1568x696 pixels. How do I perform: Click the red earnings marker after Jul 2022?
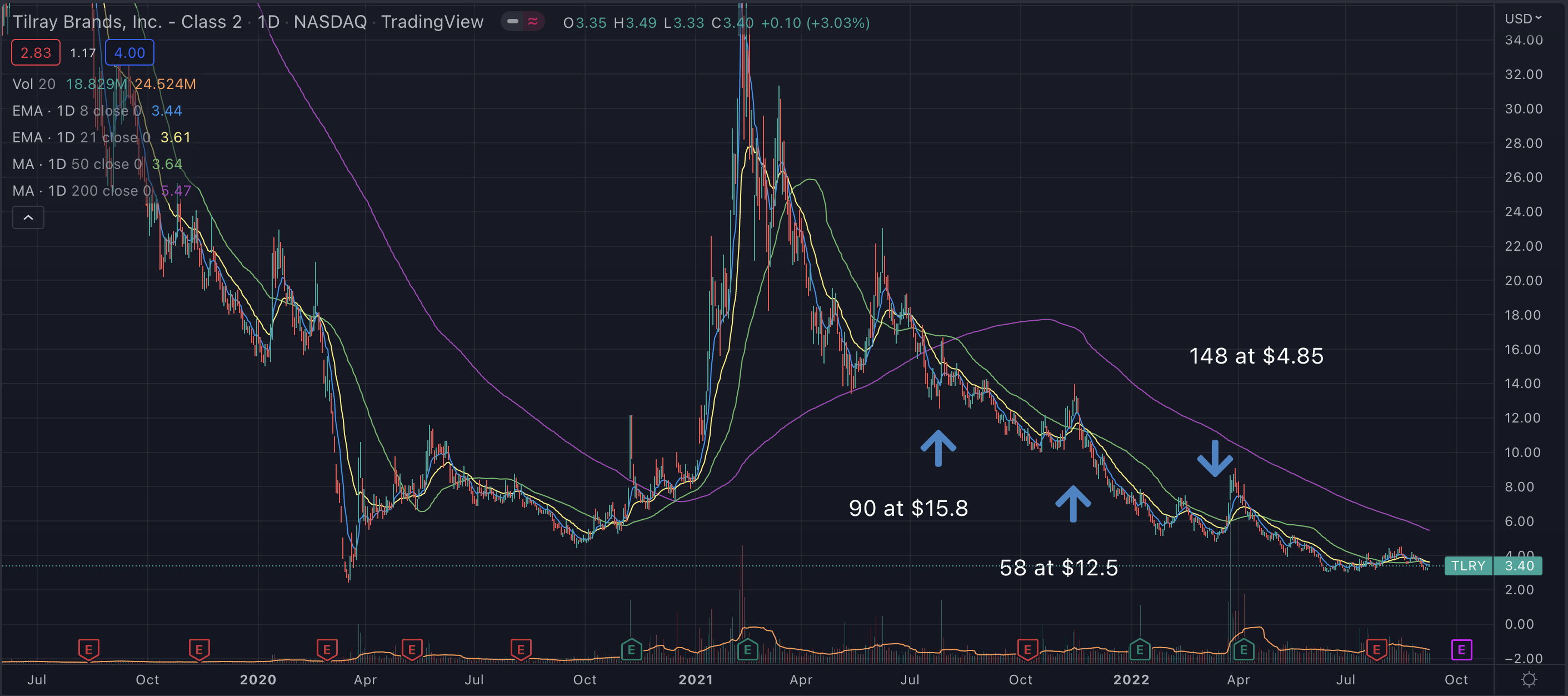(x=1376, y=650)
